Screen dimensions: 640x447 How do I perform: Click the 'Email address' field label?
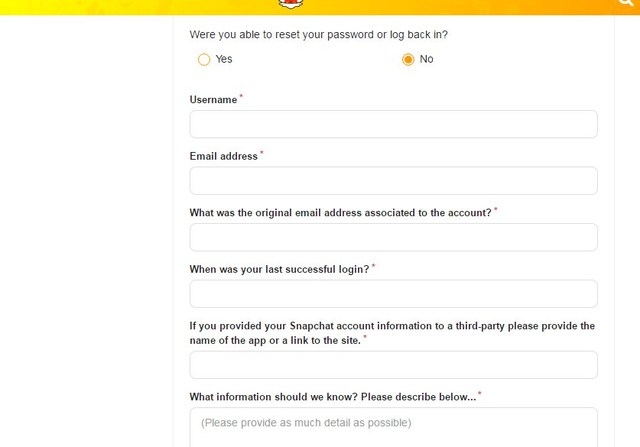click(x=223, y=156)
